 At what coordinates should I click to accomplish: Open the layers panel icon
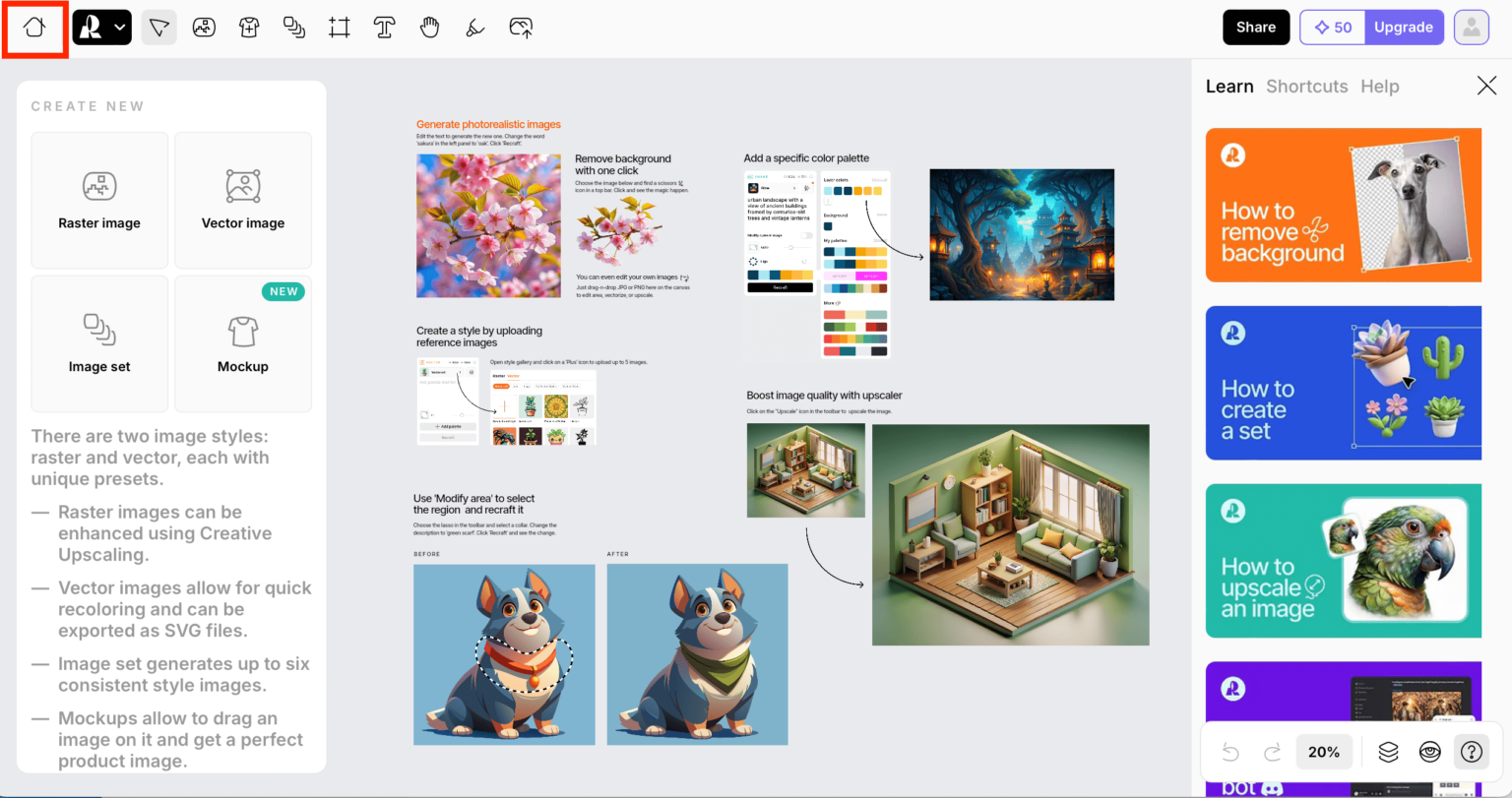point(1388,752)
